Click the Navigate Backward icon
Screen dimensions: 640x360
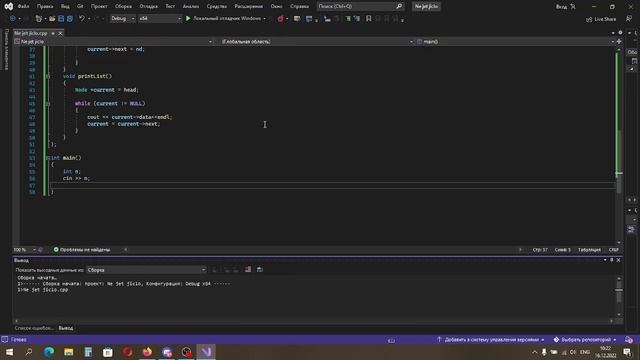click(13, 18)
